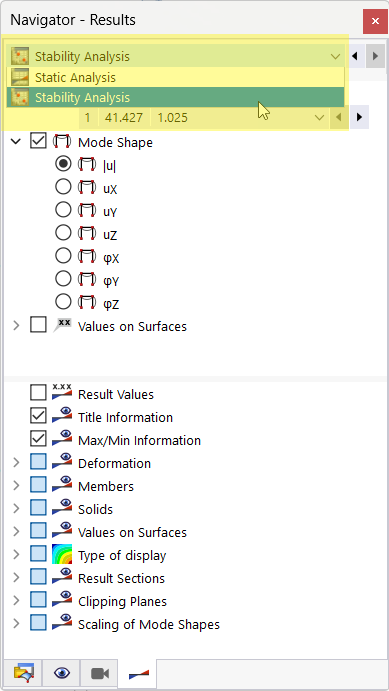
Task: Expand upper Values on Surfaces node
Action: (x=16, y=326)
